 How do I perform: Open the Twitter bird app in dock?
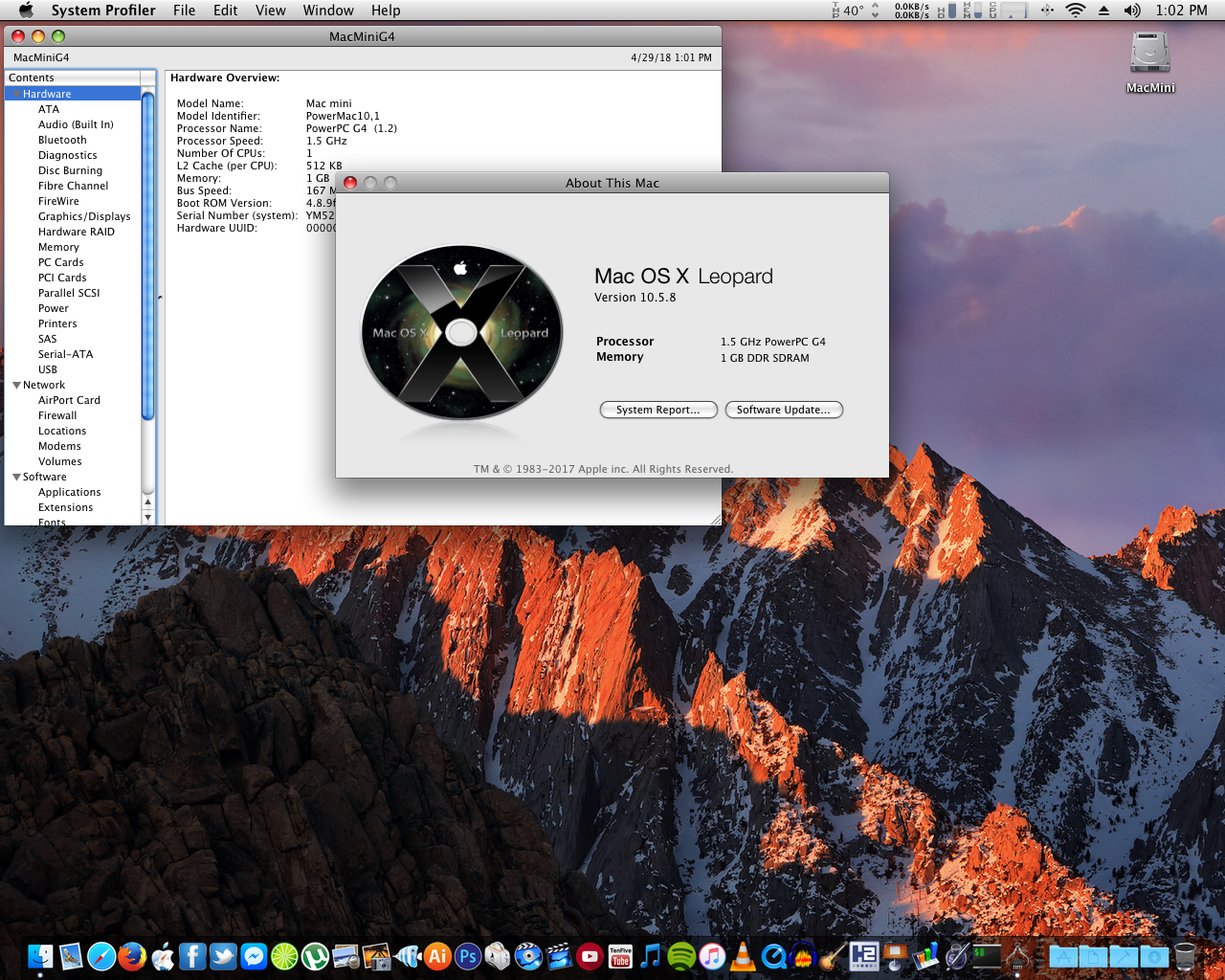click(223, 956)
